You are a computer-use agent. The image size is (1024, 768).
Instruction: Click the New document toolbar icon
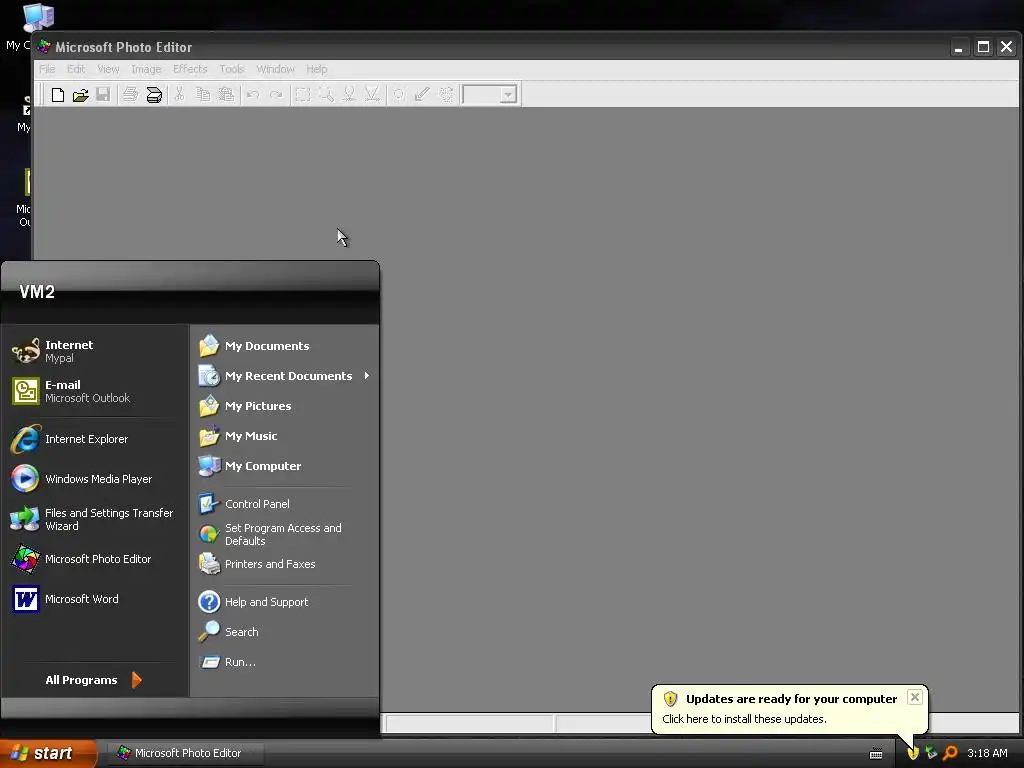(57, 95)
